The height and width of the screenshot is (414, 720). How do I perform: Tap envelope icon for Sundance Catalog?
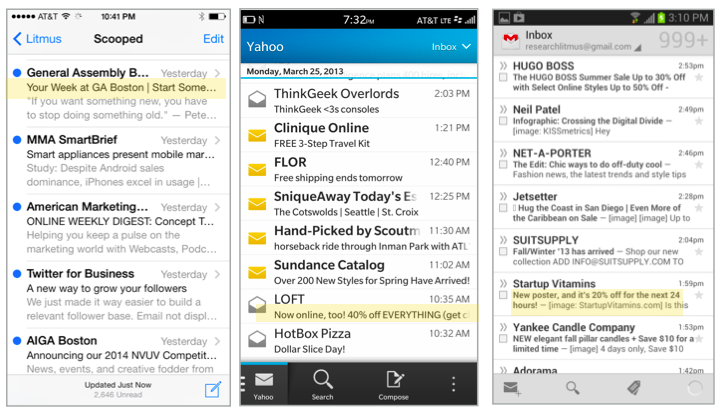click(257, 273)
